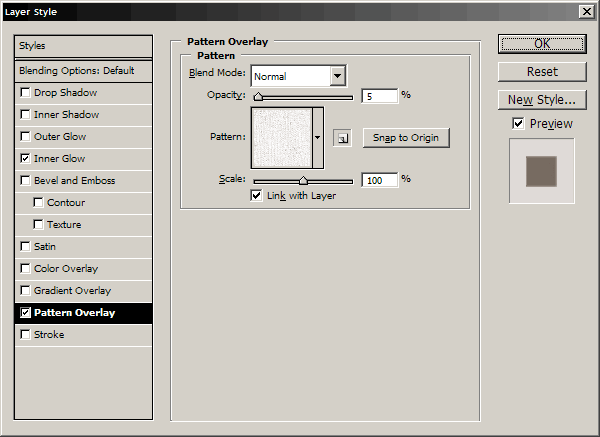This screenshot has width=600, height=437.
Task: Check the Color Overlay checkbox
Action: (x=25, y=269)
